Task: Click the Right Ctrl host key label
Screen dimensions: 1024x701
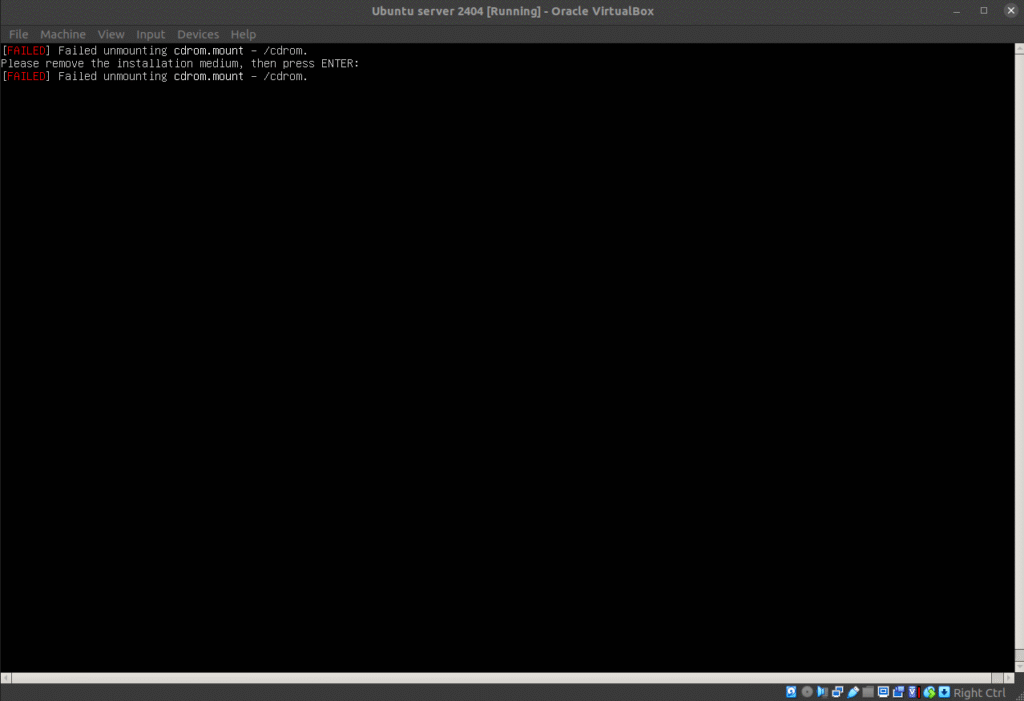Action: tap(979, 693)
